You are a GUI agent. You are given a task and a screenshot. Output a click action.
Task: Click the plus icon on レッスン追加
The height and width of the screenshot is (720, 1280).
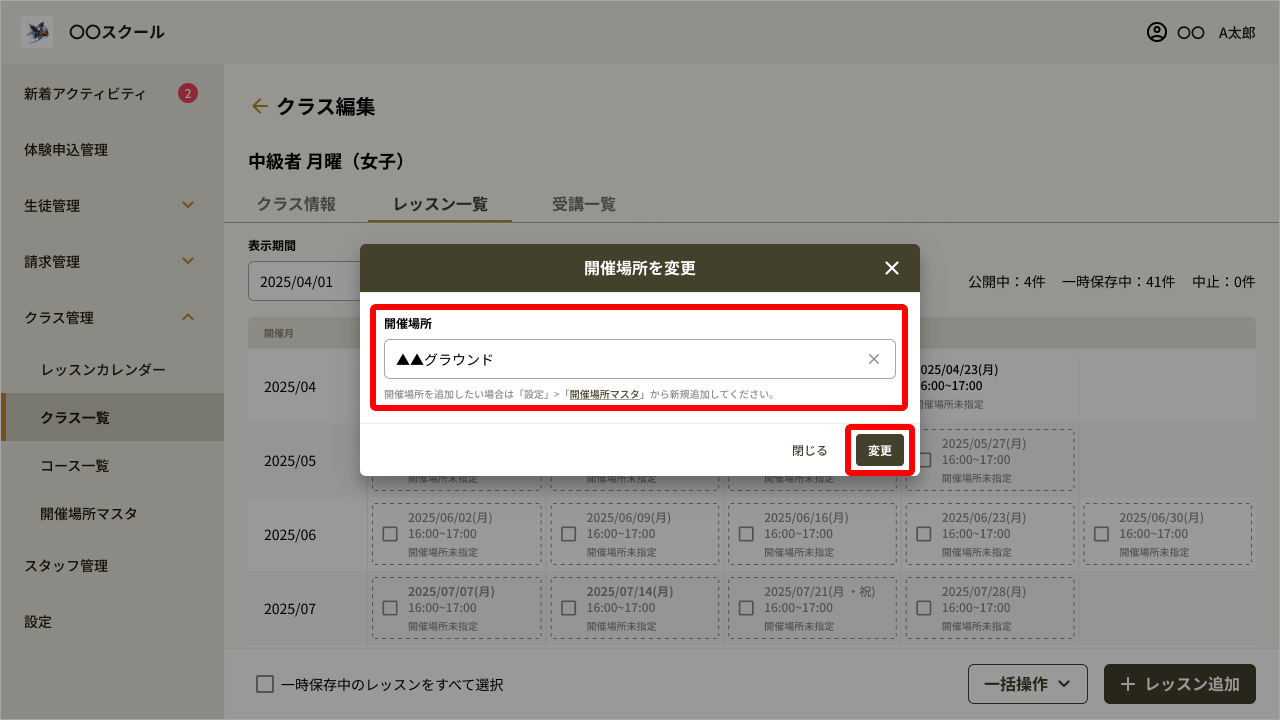click(x=1128, y=684)
